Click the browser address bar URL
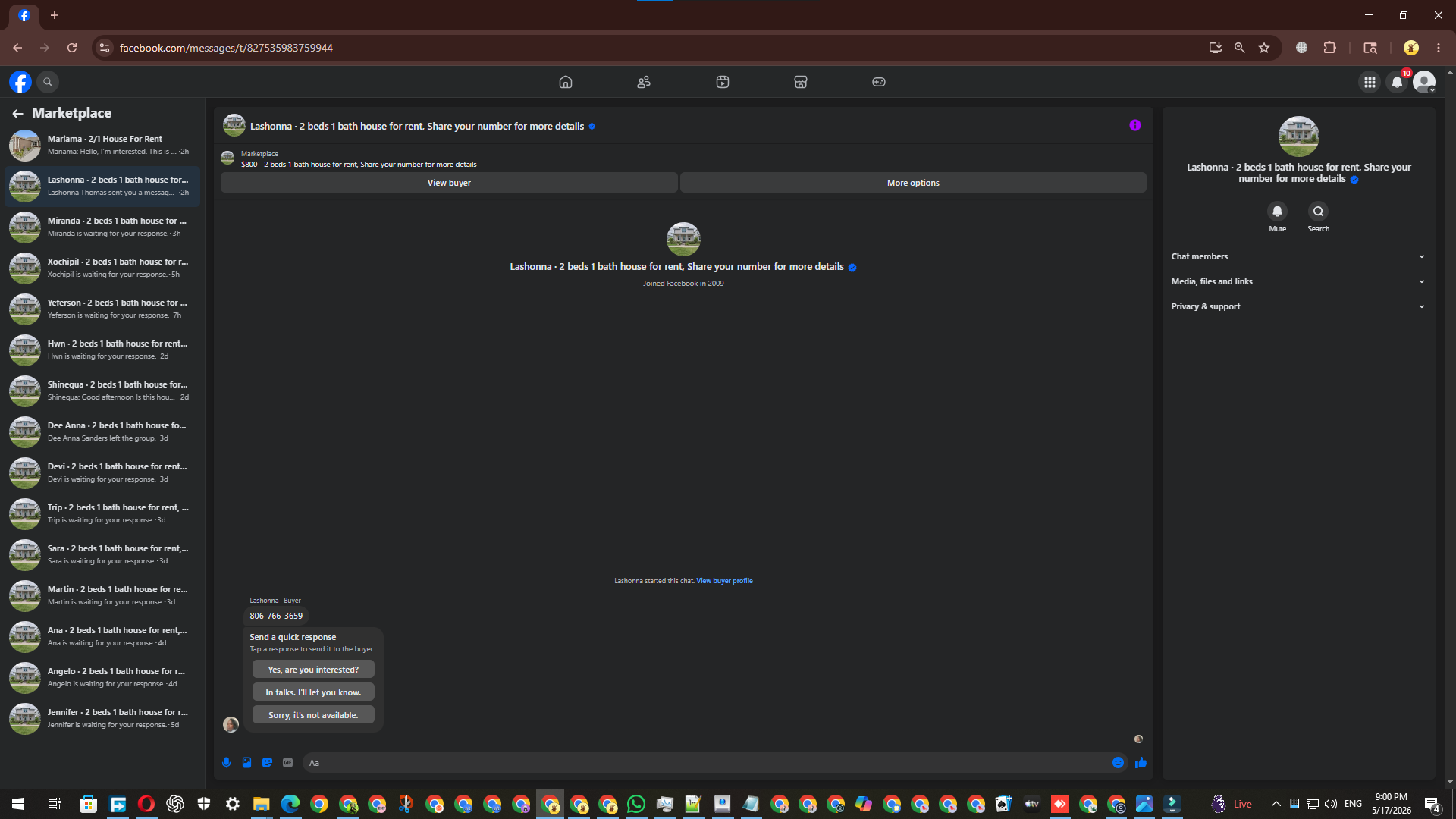Screen dimensions: 1456x819 [x=226, y=48]
